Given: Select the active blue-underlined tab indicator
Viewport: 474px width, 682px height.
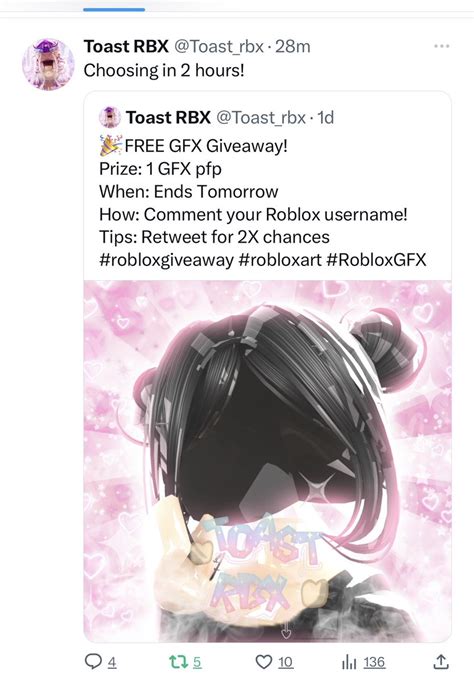Looking at the screenshot, I should (114, 10).
